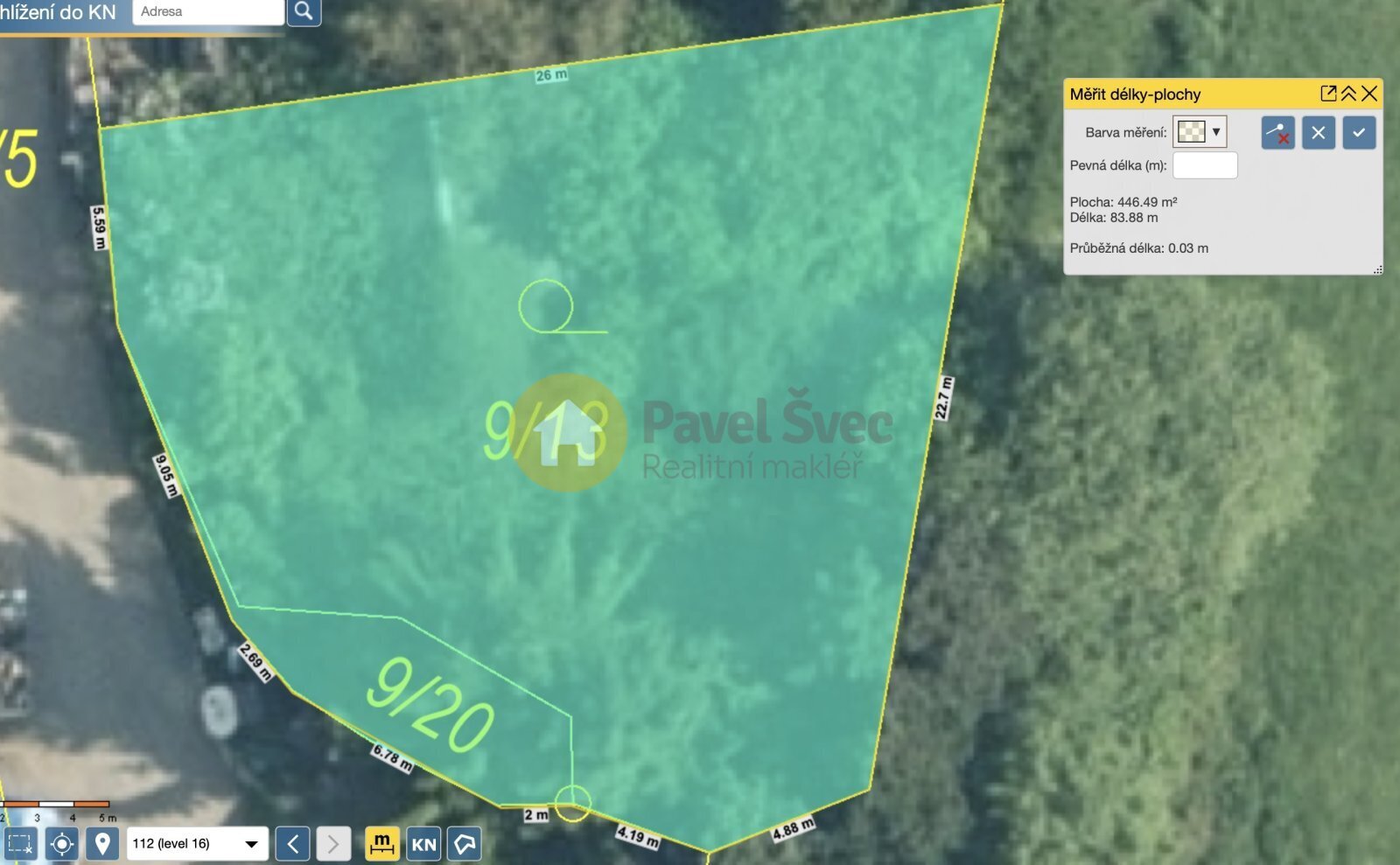Click the 9/20 parcel label on map

(429, 706)
